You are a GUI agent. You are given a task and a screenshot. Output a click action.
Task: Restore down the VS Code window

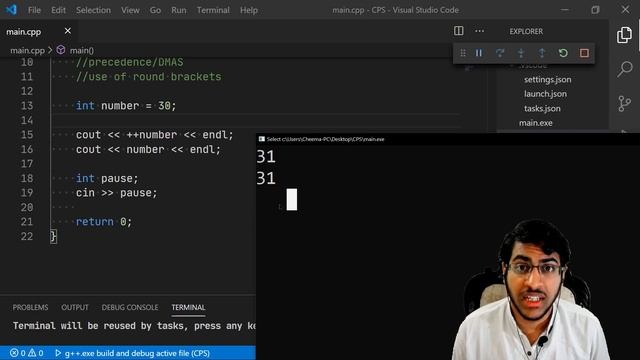point(595,10)
